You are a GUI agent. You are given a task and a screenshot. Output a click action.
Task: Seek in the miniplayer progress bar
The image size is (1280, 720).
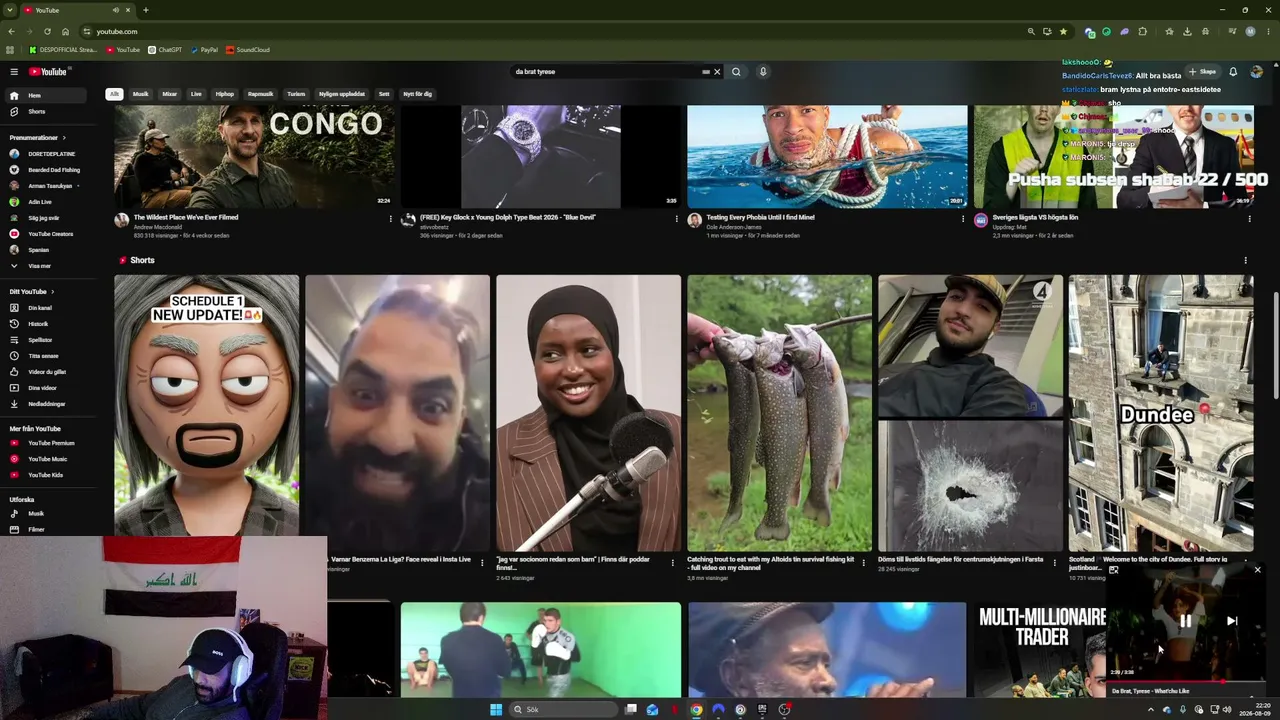pos(1186,682)
